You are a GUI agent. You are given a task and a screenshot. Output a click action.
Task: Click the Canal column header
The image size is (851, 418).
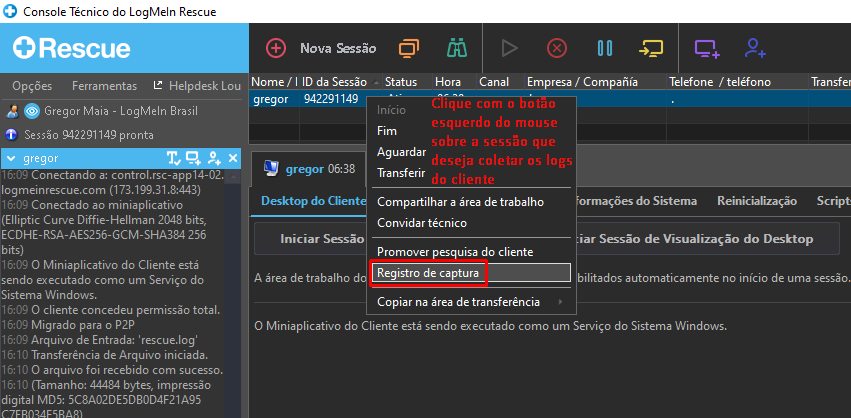500,82
